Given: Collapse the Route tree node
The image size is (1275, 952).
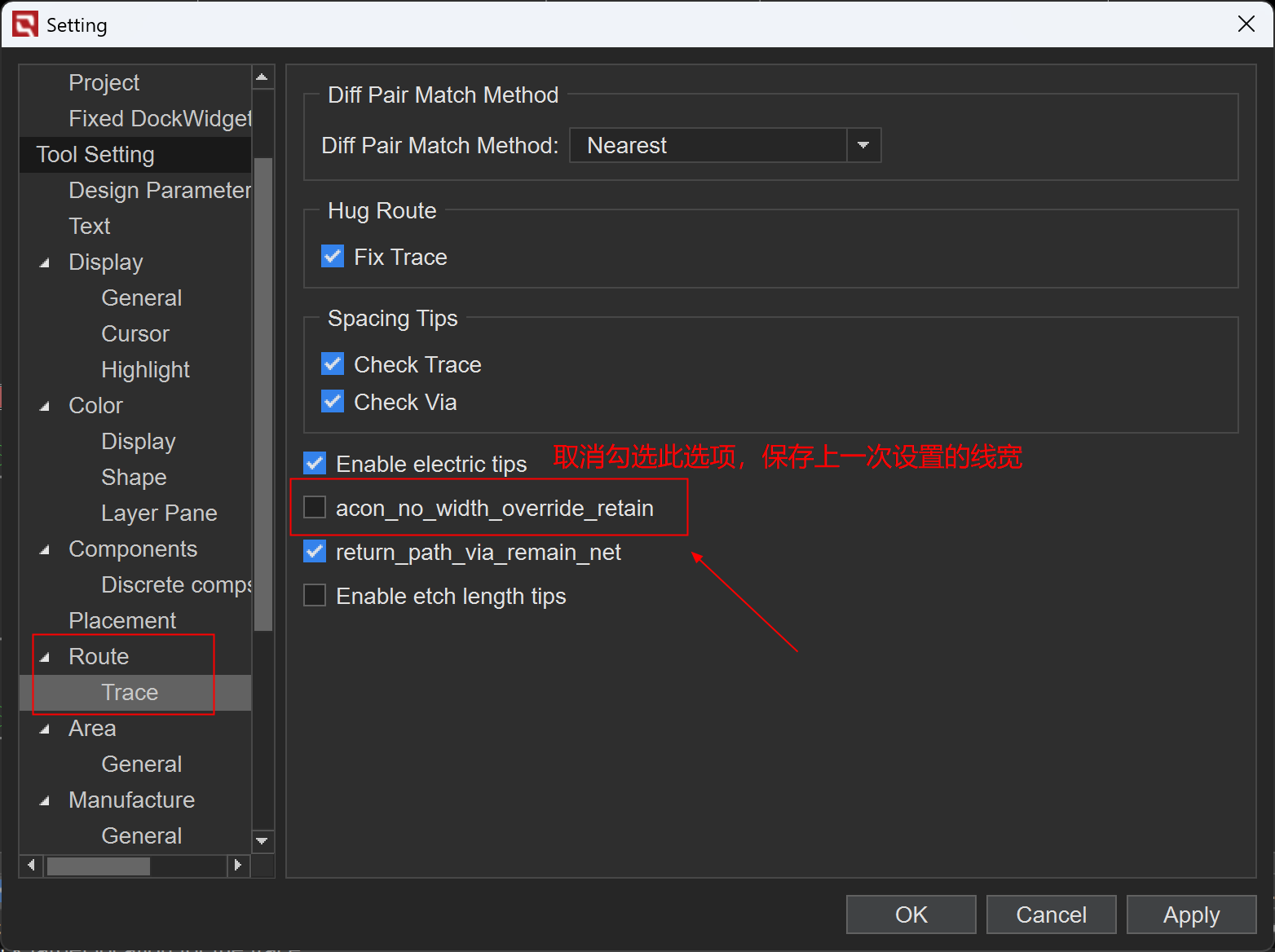Looking at the screenshot, I should (x=45, y=657).
